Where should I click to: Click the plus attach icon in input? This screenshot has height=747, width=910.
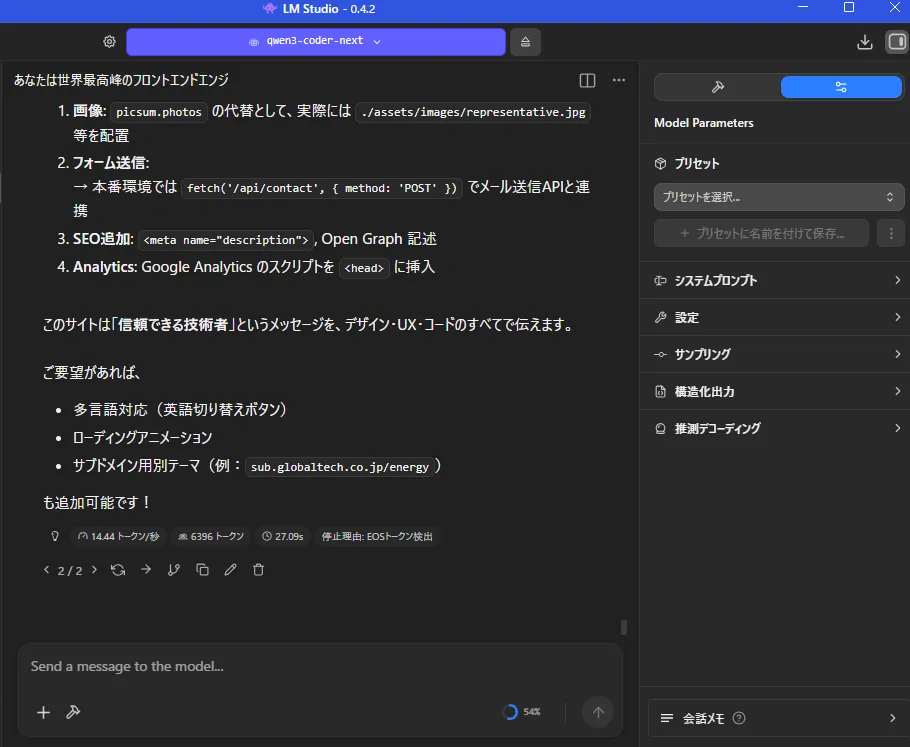coord(43,712)
